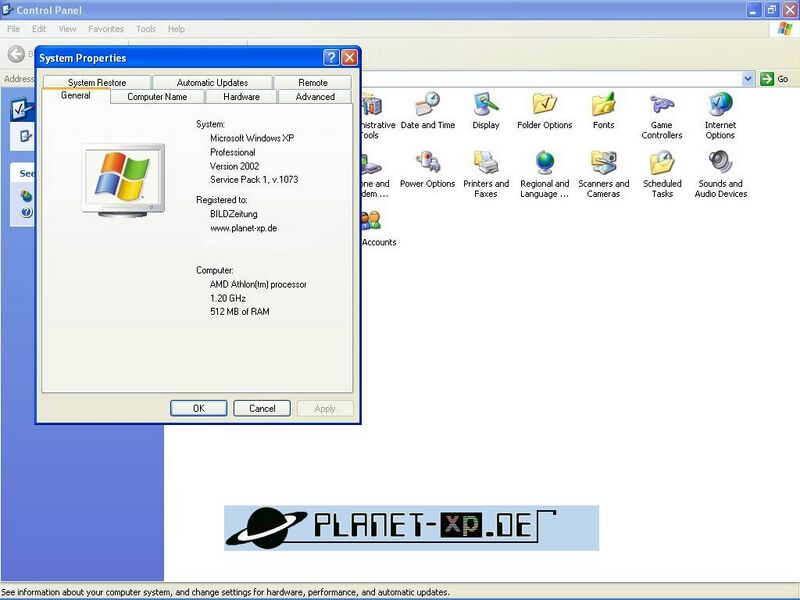
Task: Open Sounds and Audio Devices icon
Action: 720,174
